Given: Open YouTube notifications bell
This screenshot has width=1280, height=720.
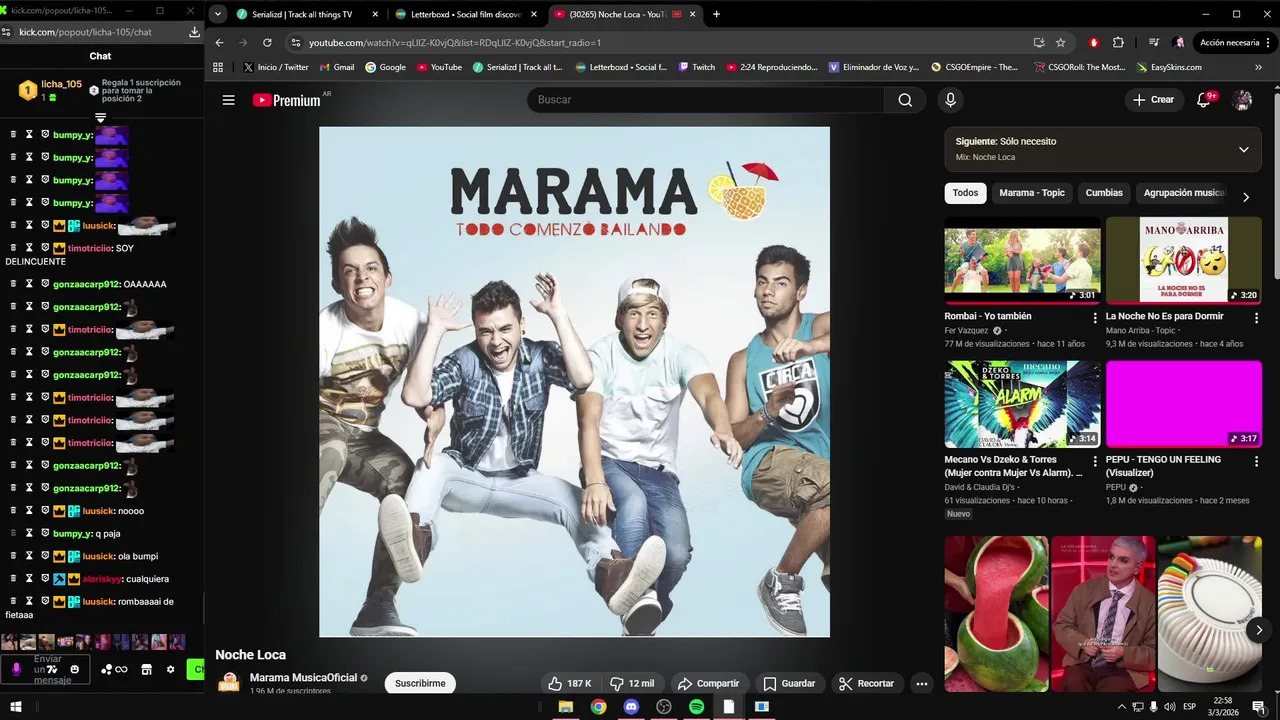Looking at the screenshot, I should click(x=1204, y=100).
